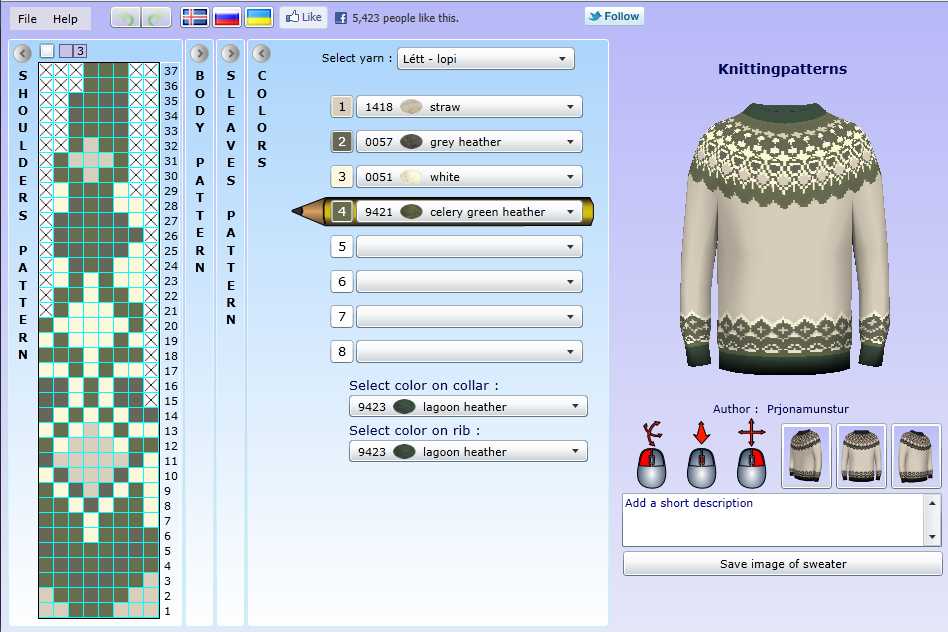Open the empty color 5 dropdown
This screenshot has height=632, width=948.
pyautogui.click(x=469, y=247)
